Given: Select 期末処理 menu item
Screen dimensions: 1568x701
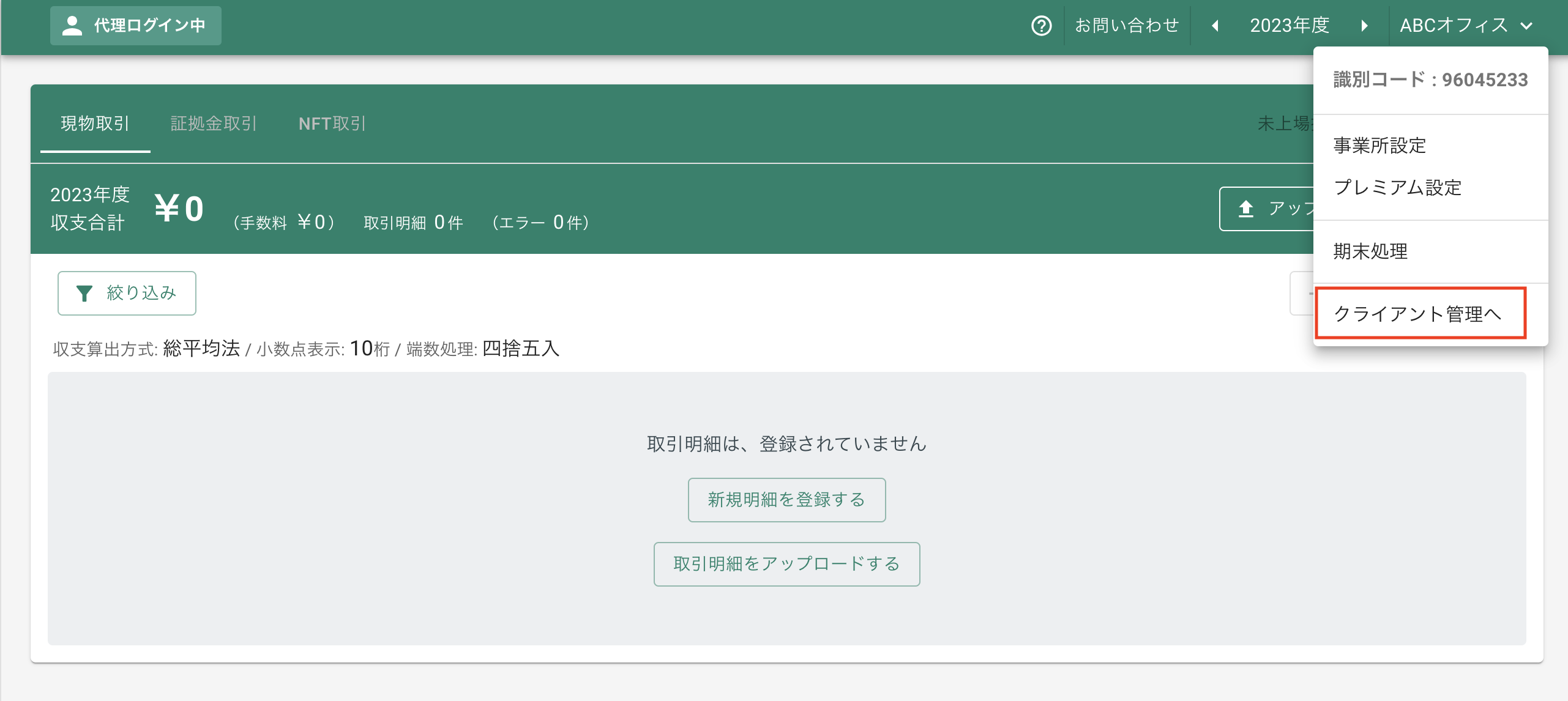Looking at the screenshot, I should click(1430, 251).
